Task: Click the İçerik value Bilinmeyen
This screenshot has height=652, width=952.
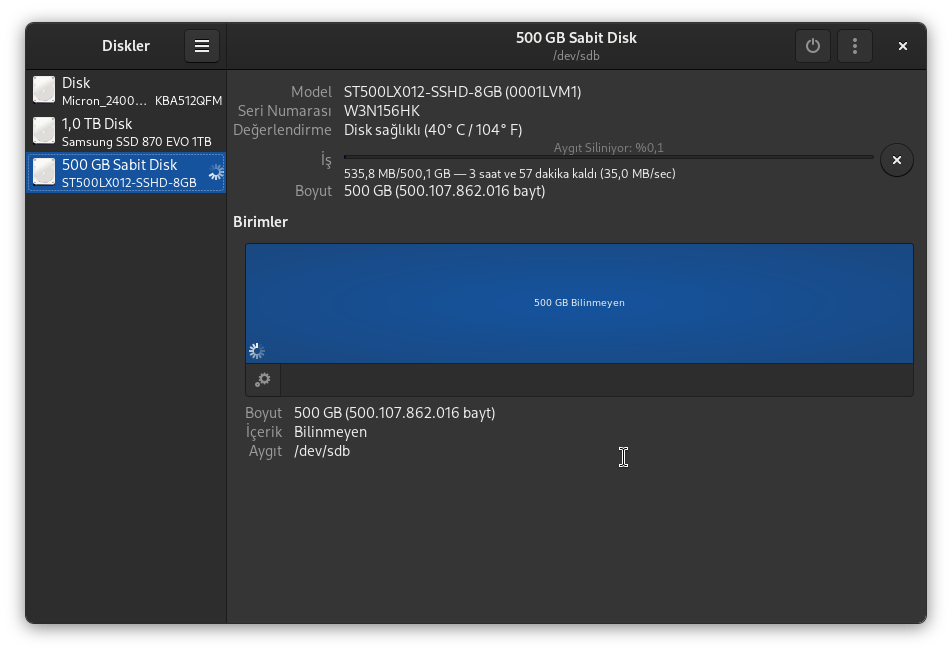Action: click(x=330, y=432)
